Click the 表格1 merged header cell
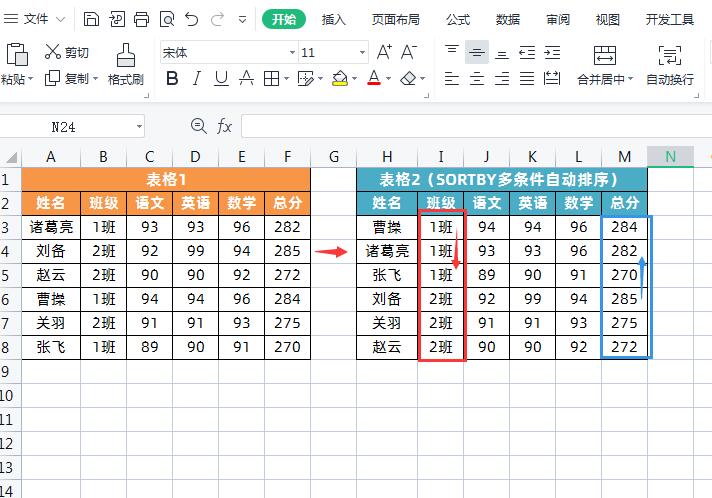This screenshot has height=498, width=712. coord(166,180)
